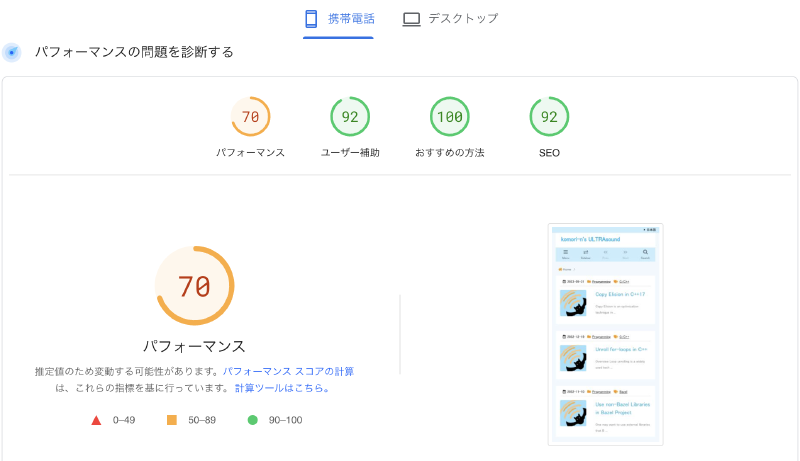Switch to the 携帯電話 tab
This screenshot has width=800, height=461.
339,19
